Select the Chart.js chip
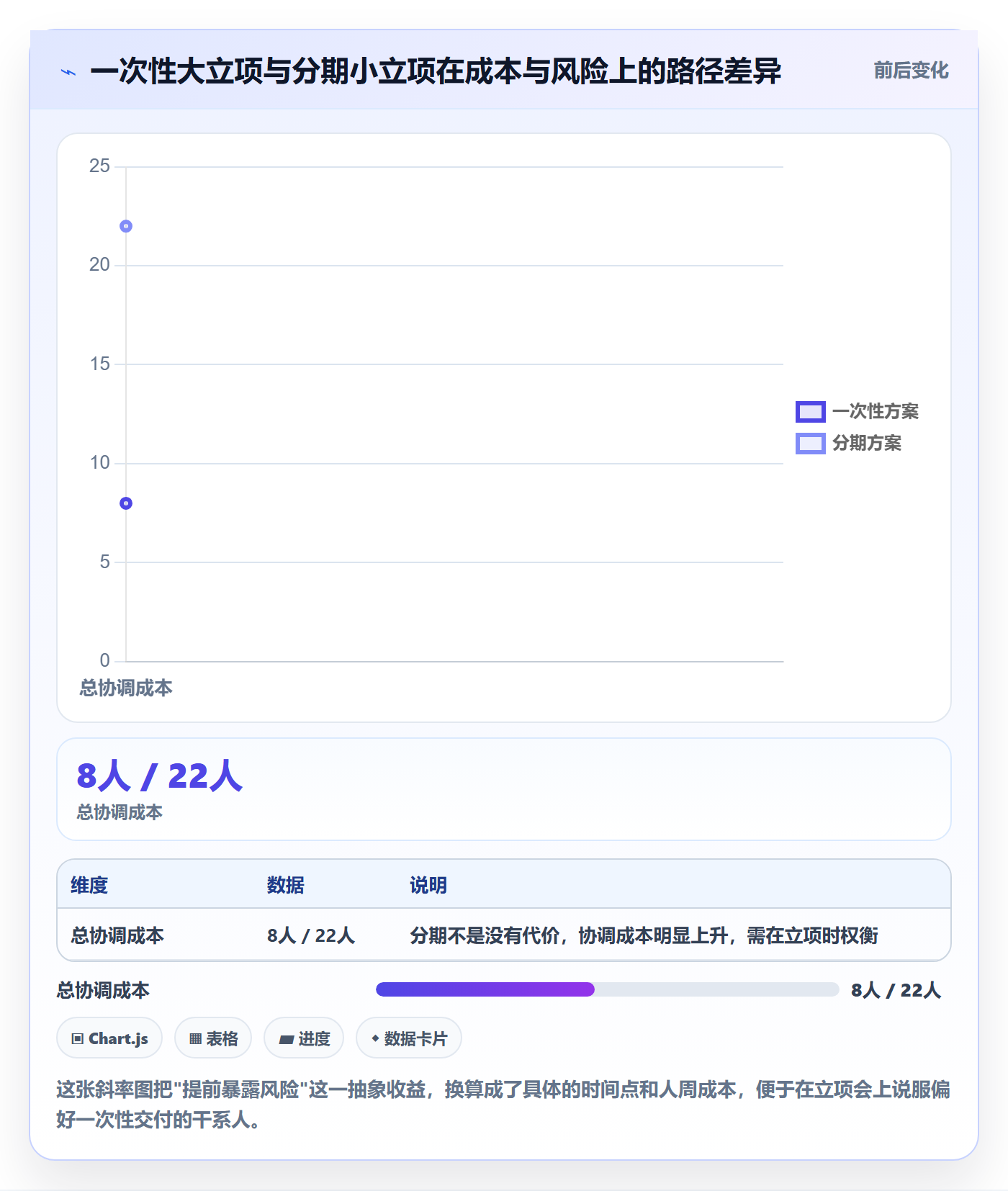The image size is (1008, 1191). tap(109, 1038)
